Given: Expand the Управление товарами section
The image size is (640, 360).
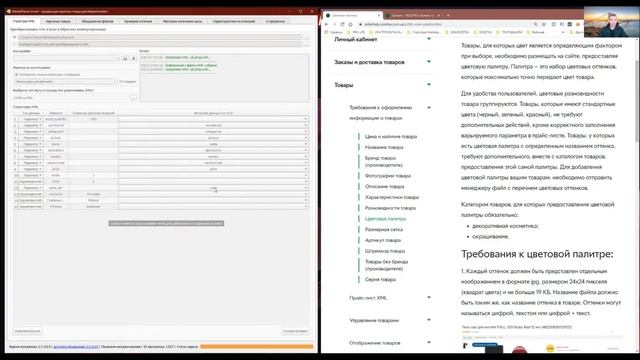Looking at the screenshot, I should 429,320.
